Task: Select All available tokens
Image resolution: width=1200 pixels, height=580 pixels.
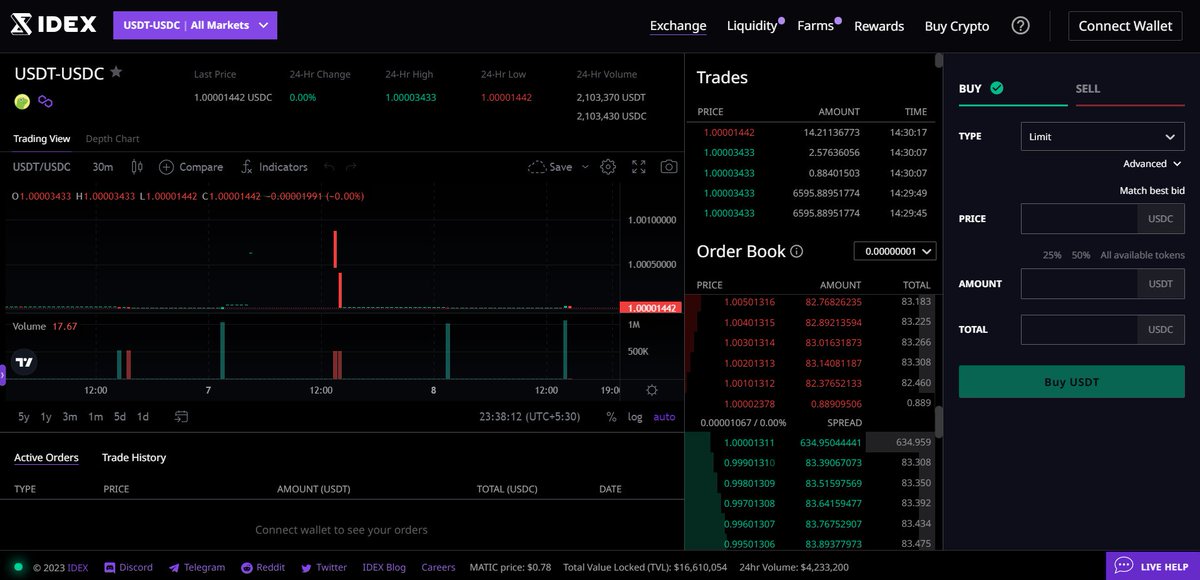Action: pos(1142,255)
